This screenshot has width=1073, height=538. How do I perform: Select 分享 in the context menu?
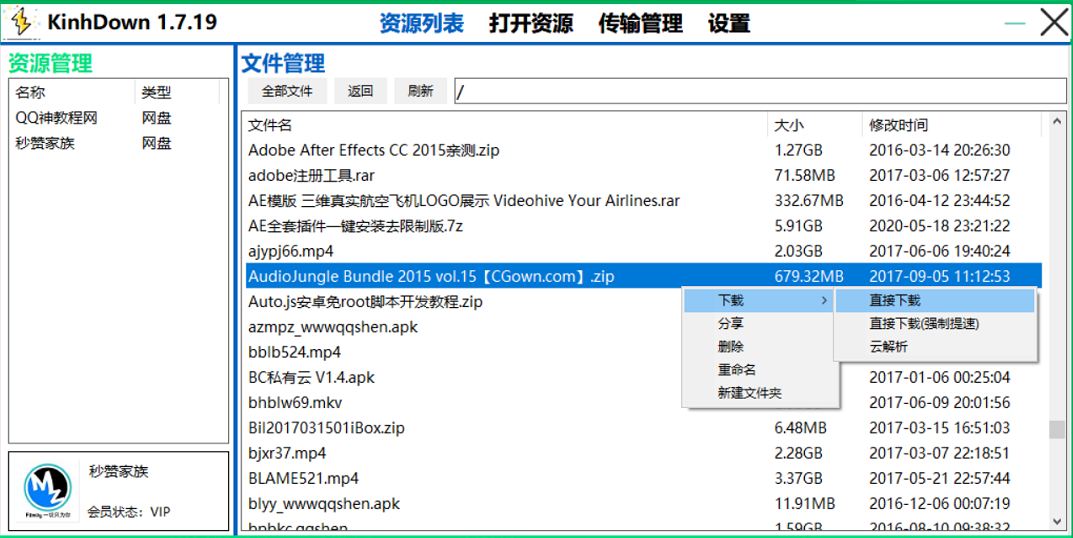pyautogui.click(x=760, y=324)
